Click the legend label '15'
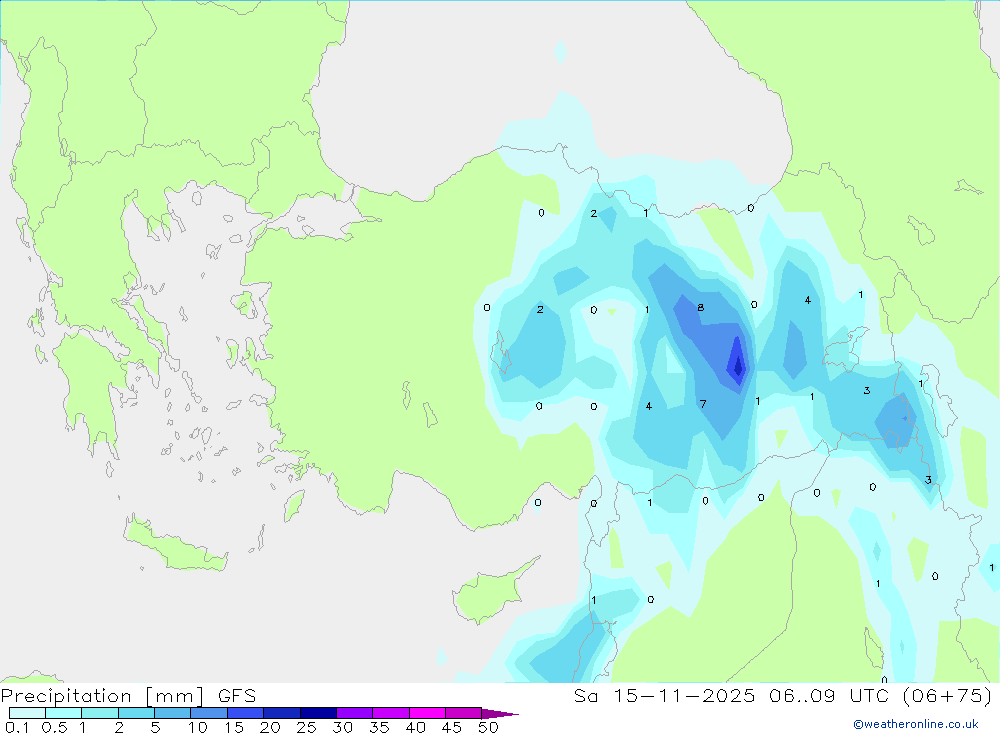The height and width of the screenshot is (733, 1000). coord(234,727)
